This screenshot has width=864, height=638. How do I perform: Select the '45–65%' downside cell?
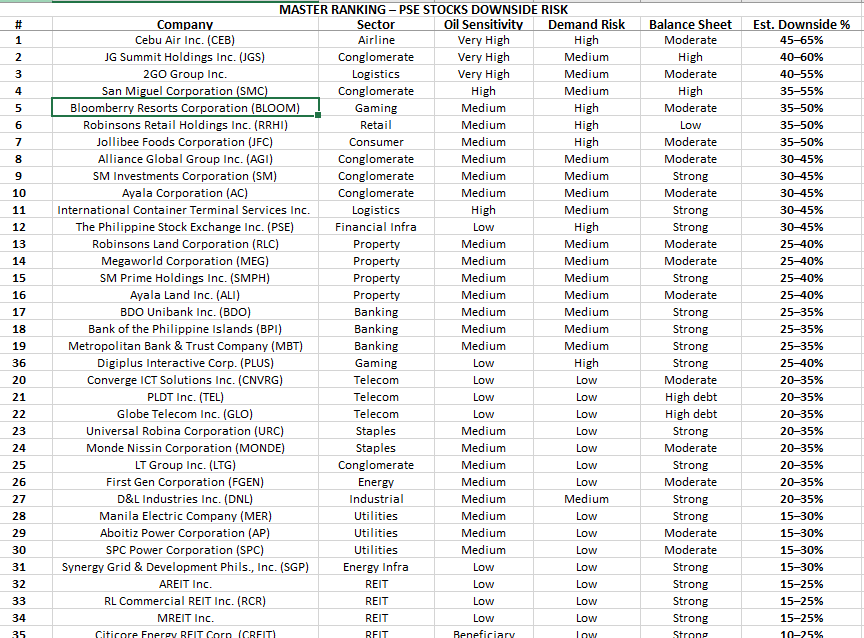coord(802,40)
